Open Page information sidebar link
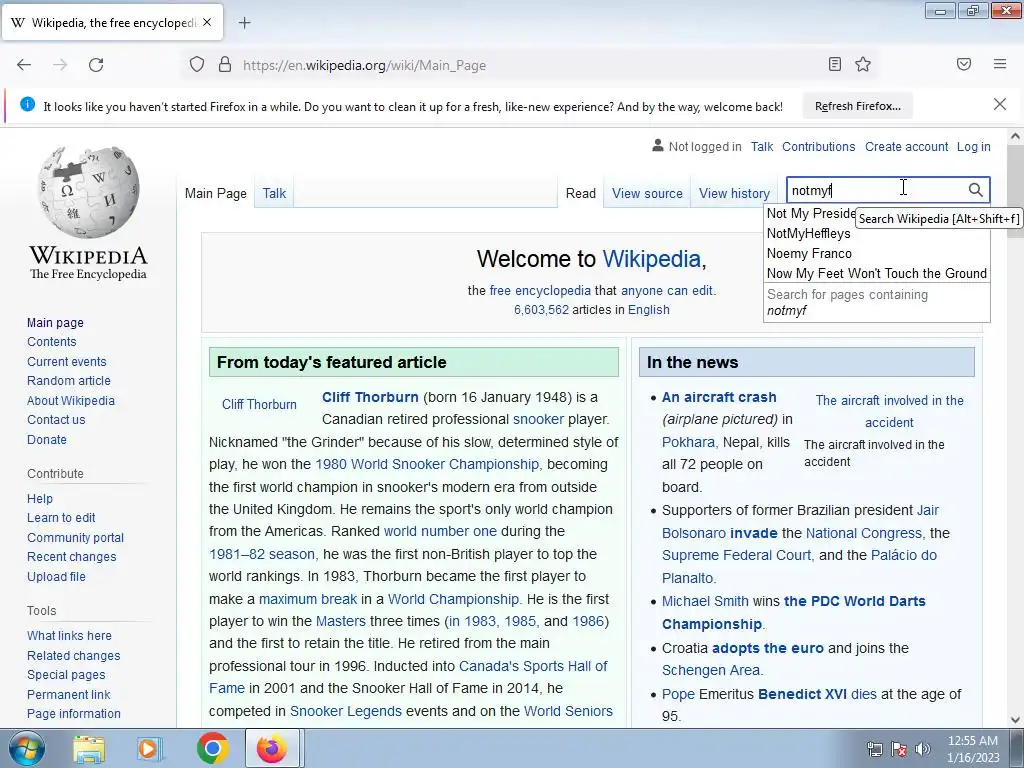Screen dimensions: 1024x768 [74, 714]
